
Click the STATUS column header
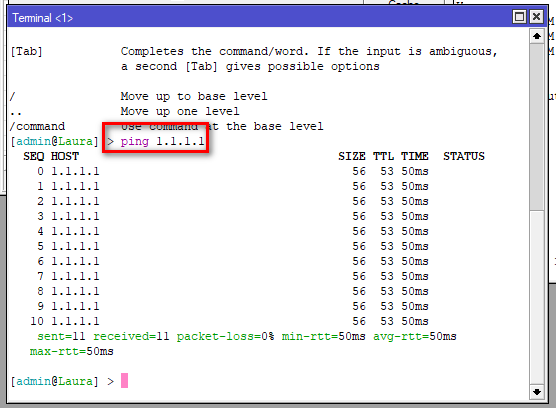(464, 156)
